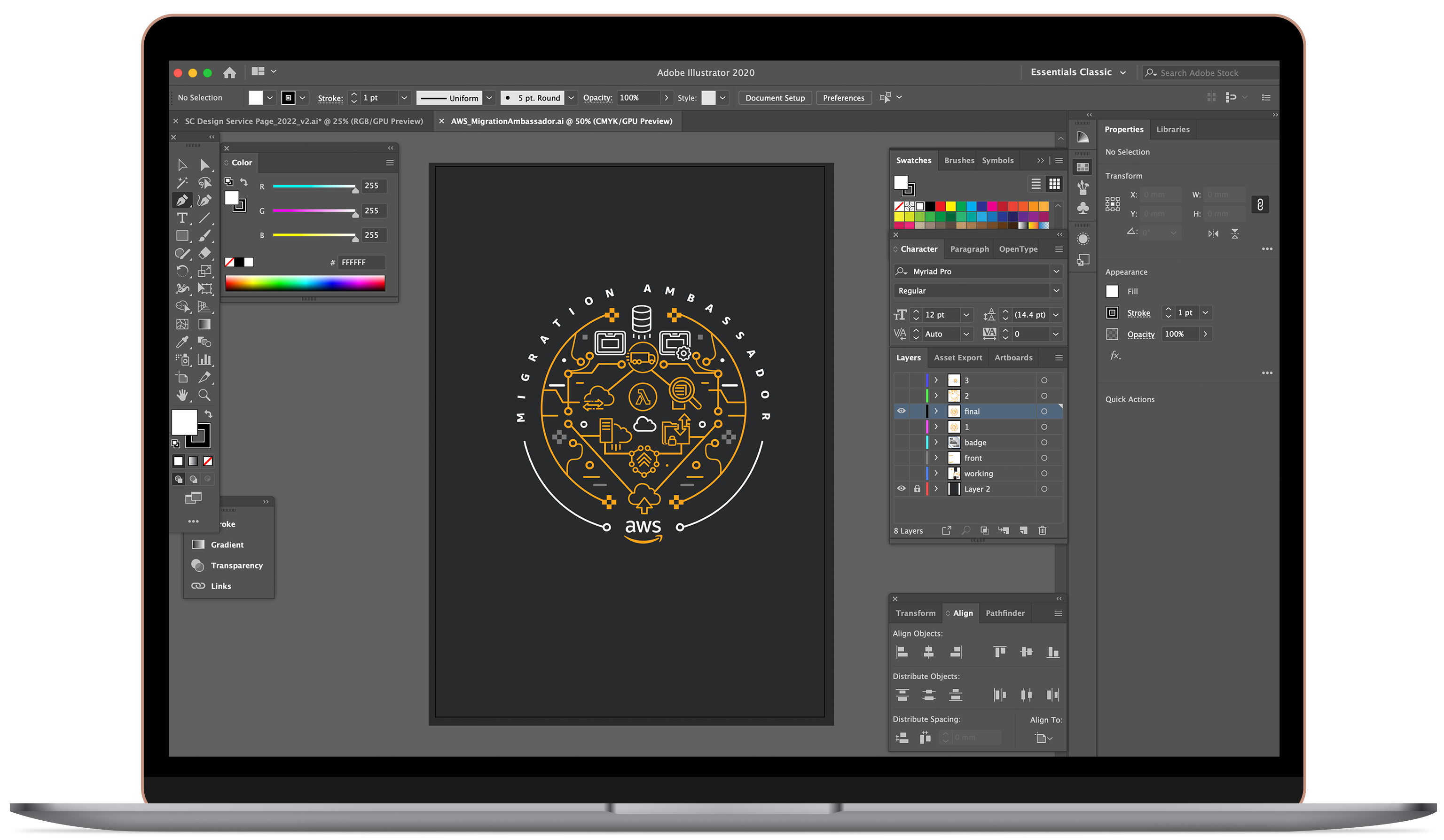Click the color spectrum bar in Color panel
The width and height of the screenshot is (1444, 840).
pos(305,283)
